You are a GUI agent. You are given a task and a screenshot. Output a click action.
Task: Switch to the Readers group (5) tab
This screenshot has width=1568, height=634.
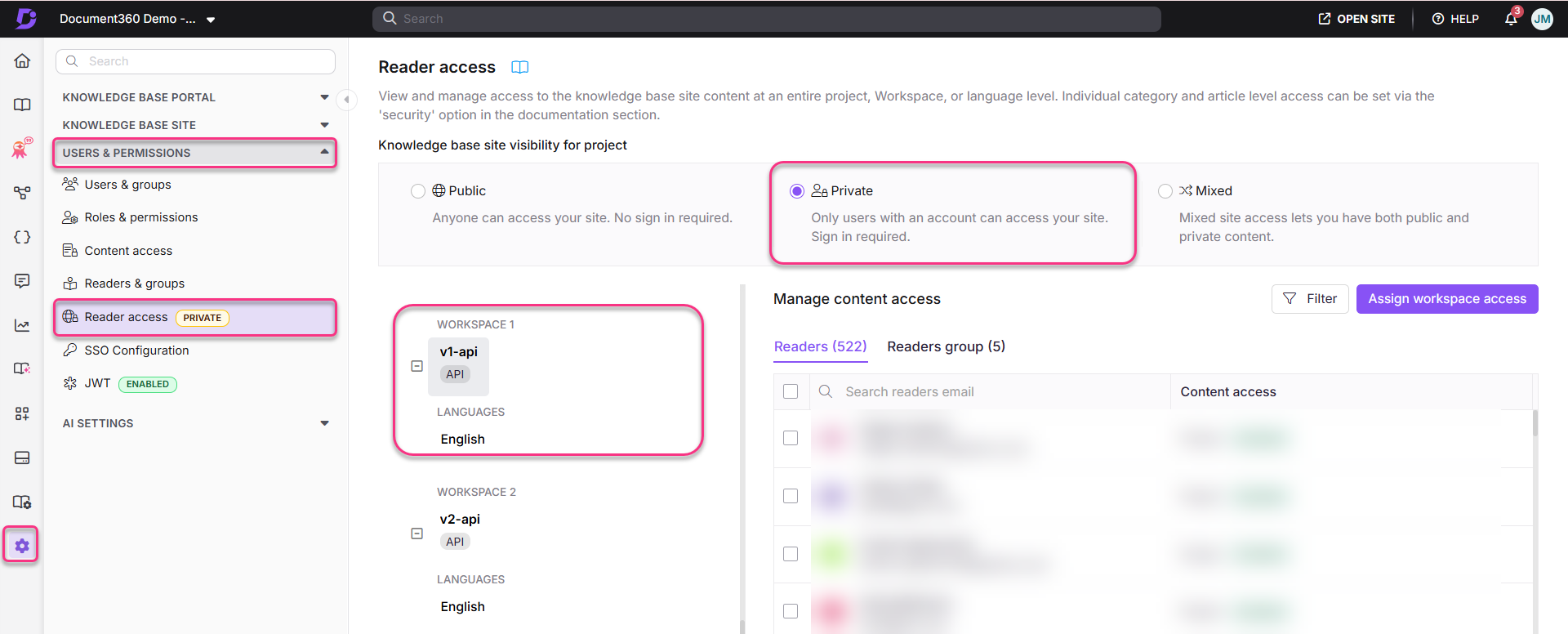(x=946, y=346)
